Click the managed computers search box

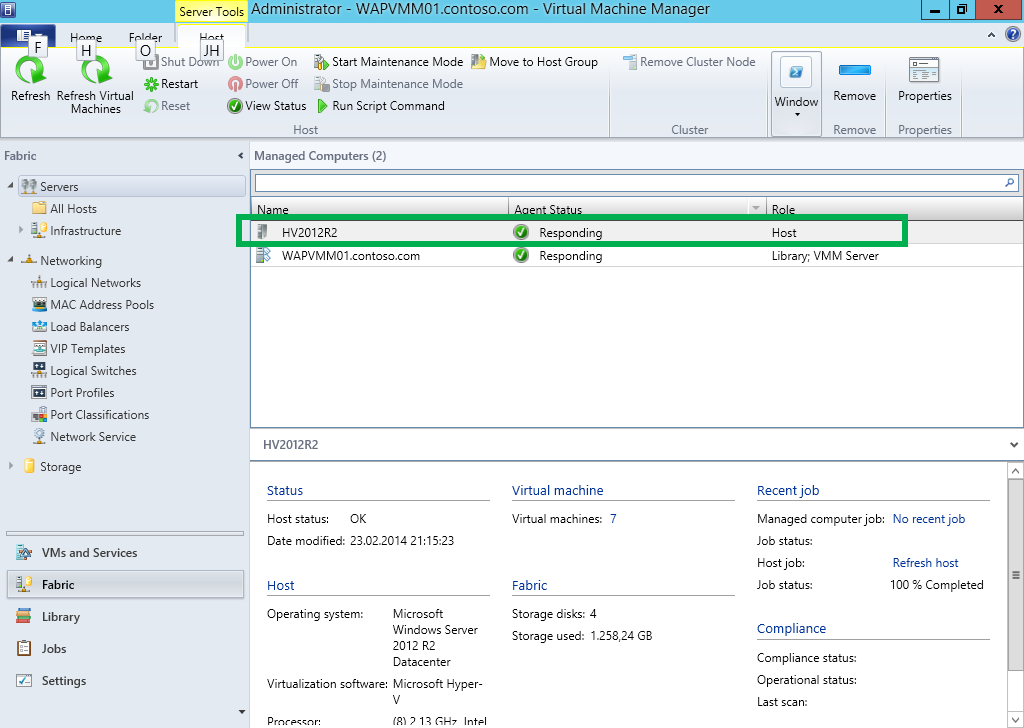pos(630,183)
